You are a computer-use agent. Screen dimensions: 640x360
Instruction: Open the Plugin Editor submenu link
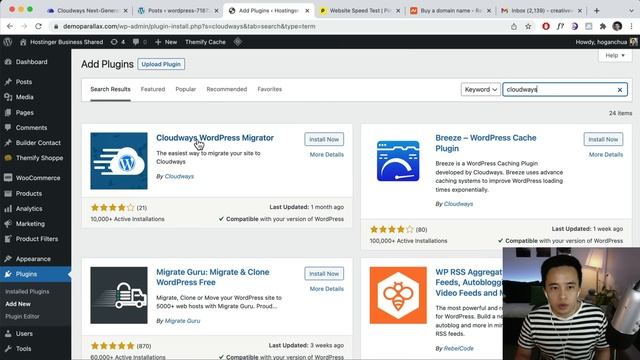tap(22, 316)
